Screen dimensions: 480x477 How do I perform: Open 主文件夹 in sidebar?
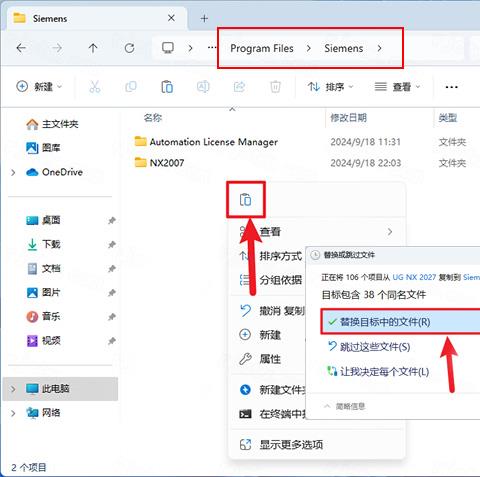[53, 124]
